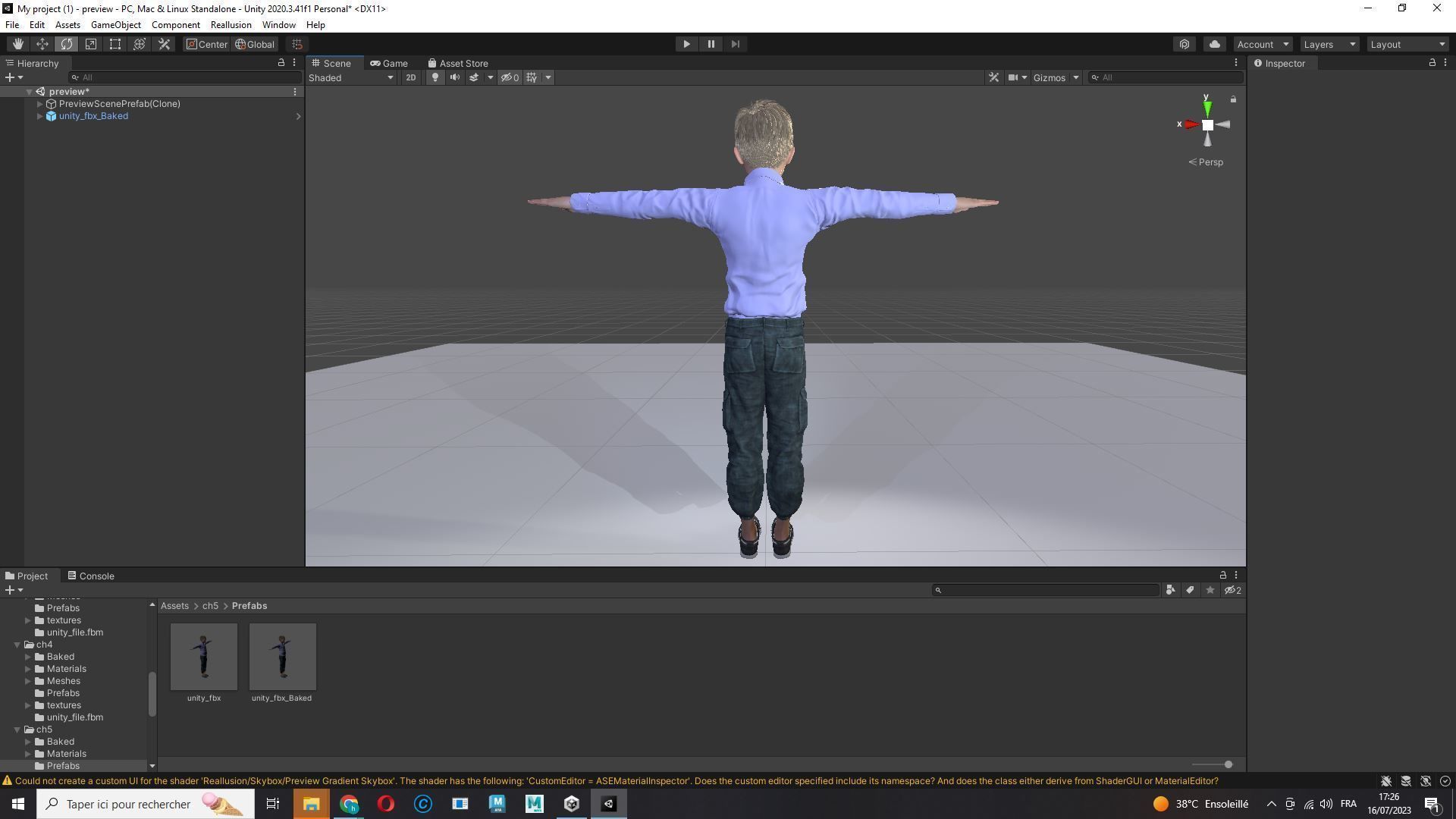Open custom editor tools icon
This screenshot has height=819, width=1456.
click(164, 44)
